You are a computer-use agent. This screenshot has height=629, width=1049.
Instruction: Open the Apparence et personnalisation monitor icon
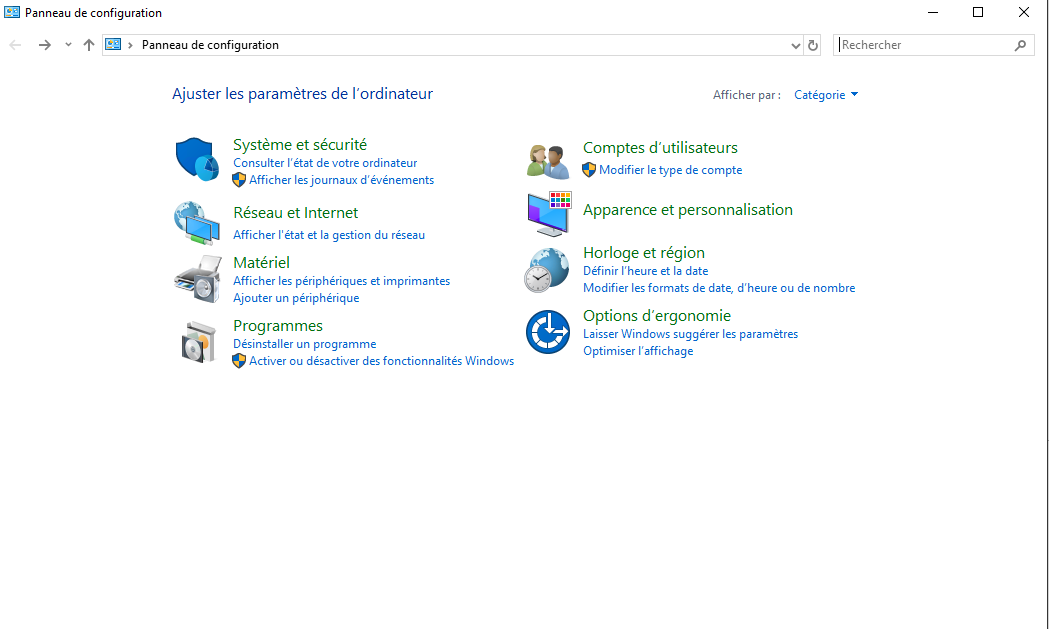coord(547,212)
